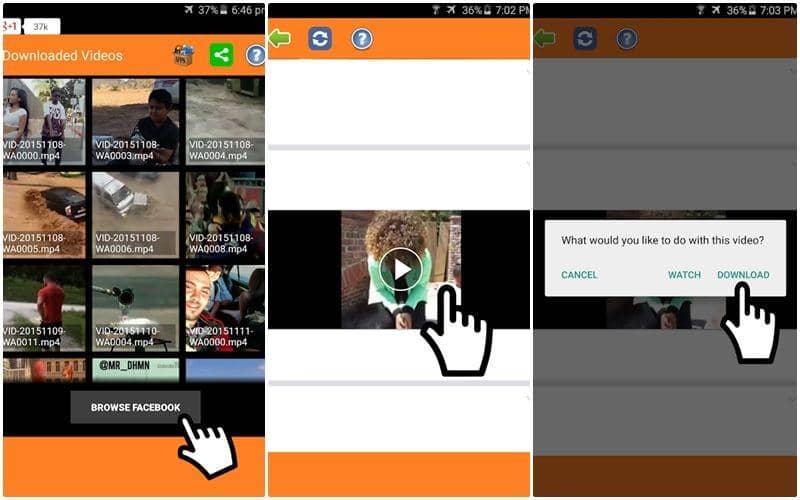Tap the VID-20151108-WA0006.mp4 thumbnail

pos(135,213)
